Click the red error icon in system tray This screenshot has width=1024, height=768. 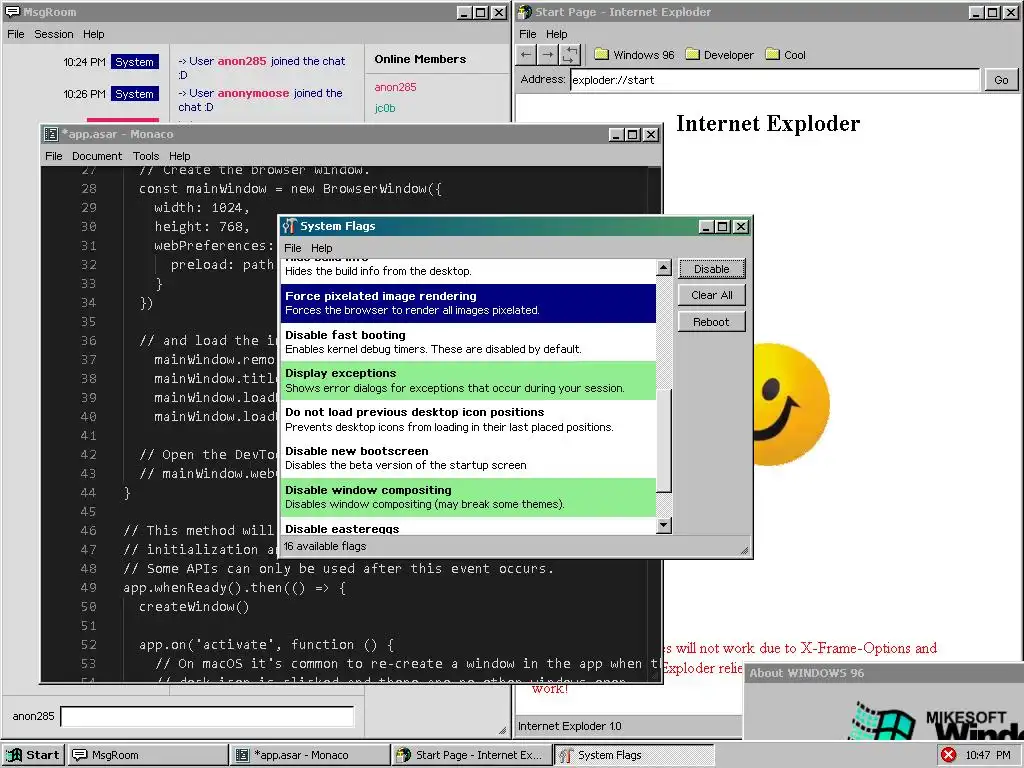949,755
